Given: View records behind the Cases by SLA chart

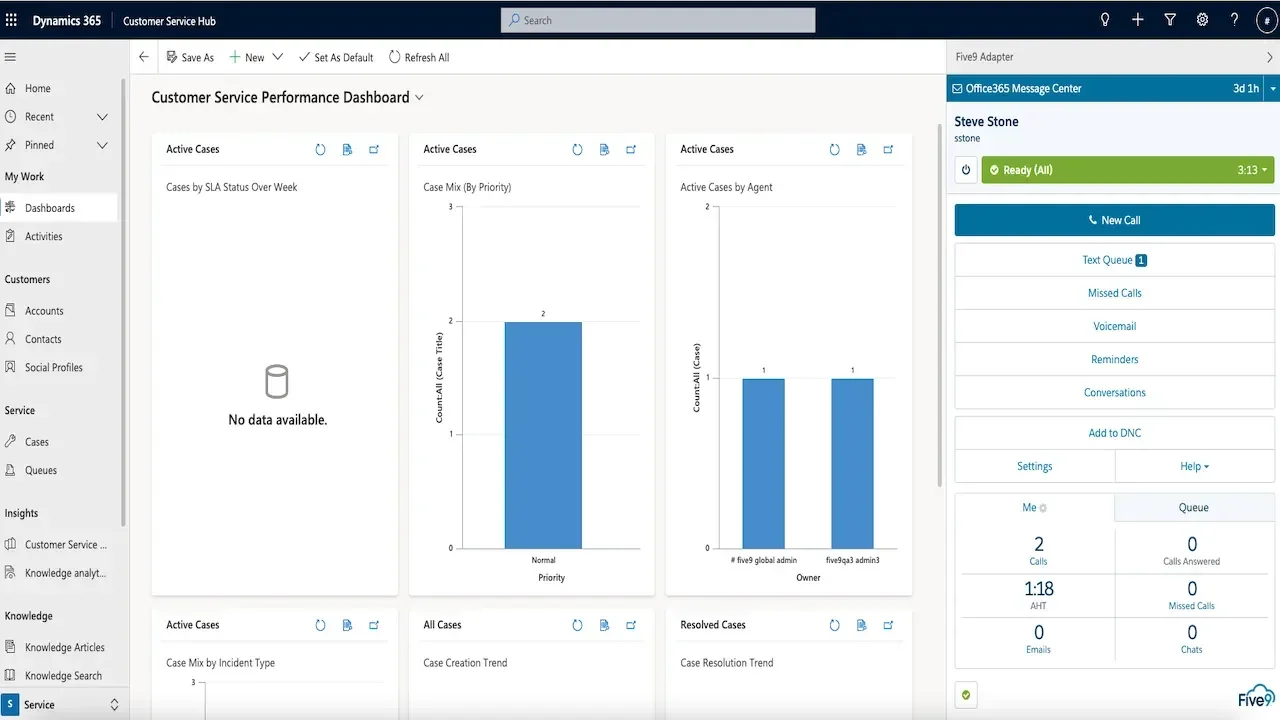Looking at the screenshot, I should point(347,149).
